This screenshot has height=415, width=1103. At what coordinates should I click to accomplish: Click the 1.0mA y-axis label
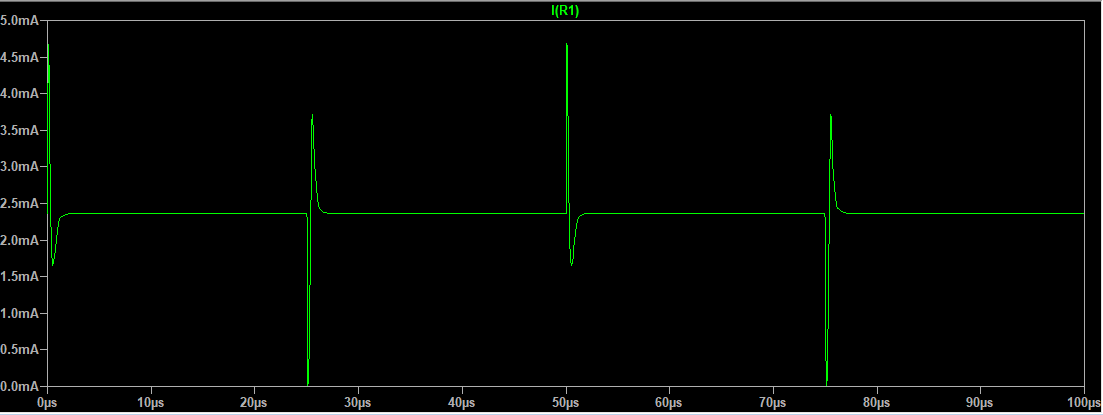[19, 313]
